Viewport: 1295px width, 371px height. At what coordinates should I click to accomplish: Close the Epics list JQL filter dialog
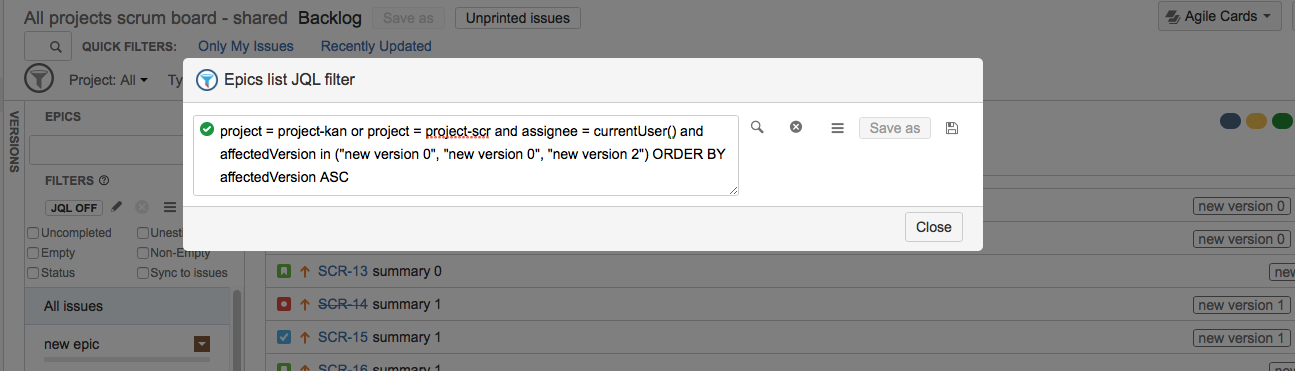(933, 227)
